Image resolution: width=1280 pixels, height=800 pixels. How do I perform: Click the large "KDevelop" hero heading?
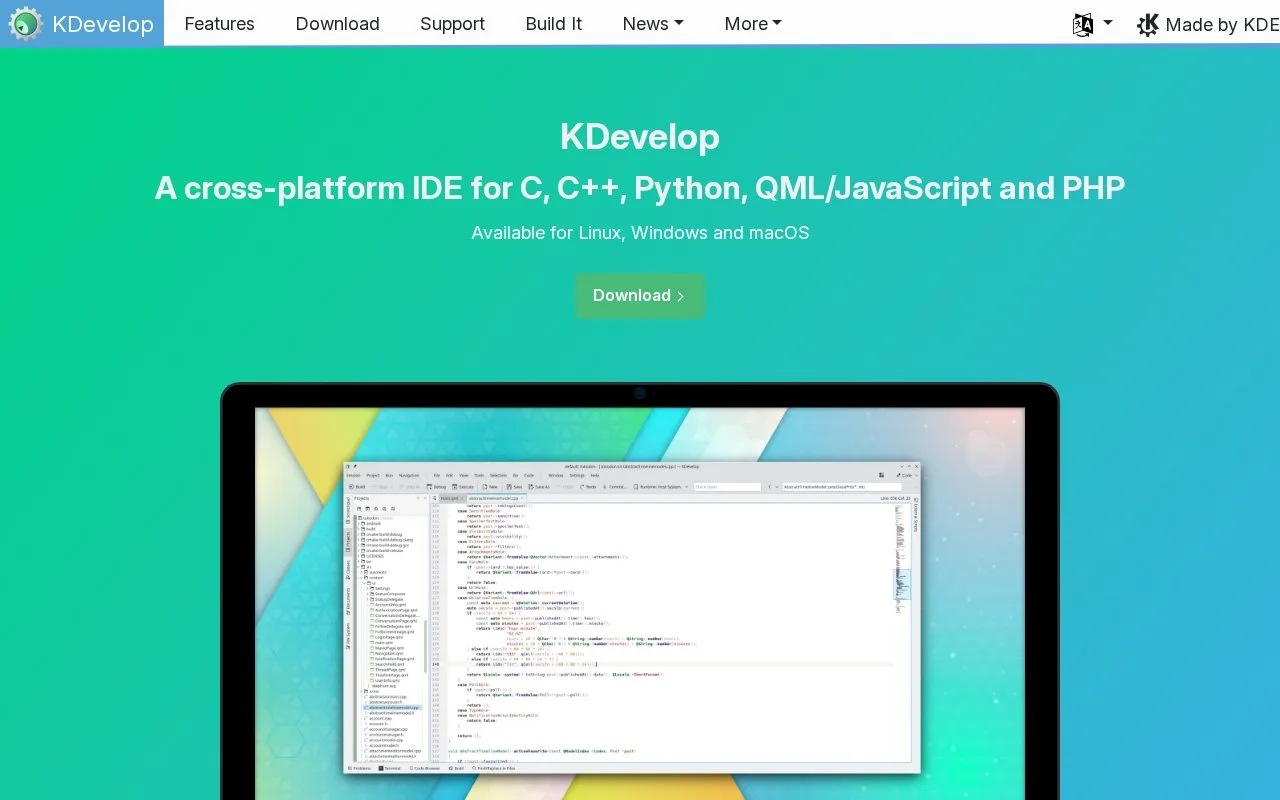click(x=640, y=136)
